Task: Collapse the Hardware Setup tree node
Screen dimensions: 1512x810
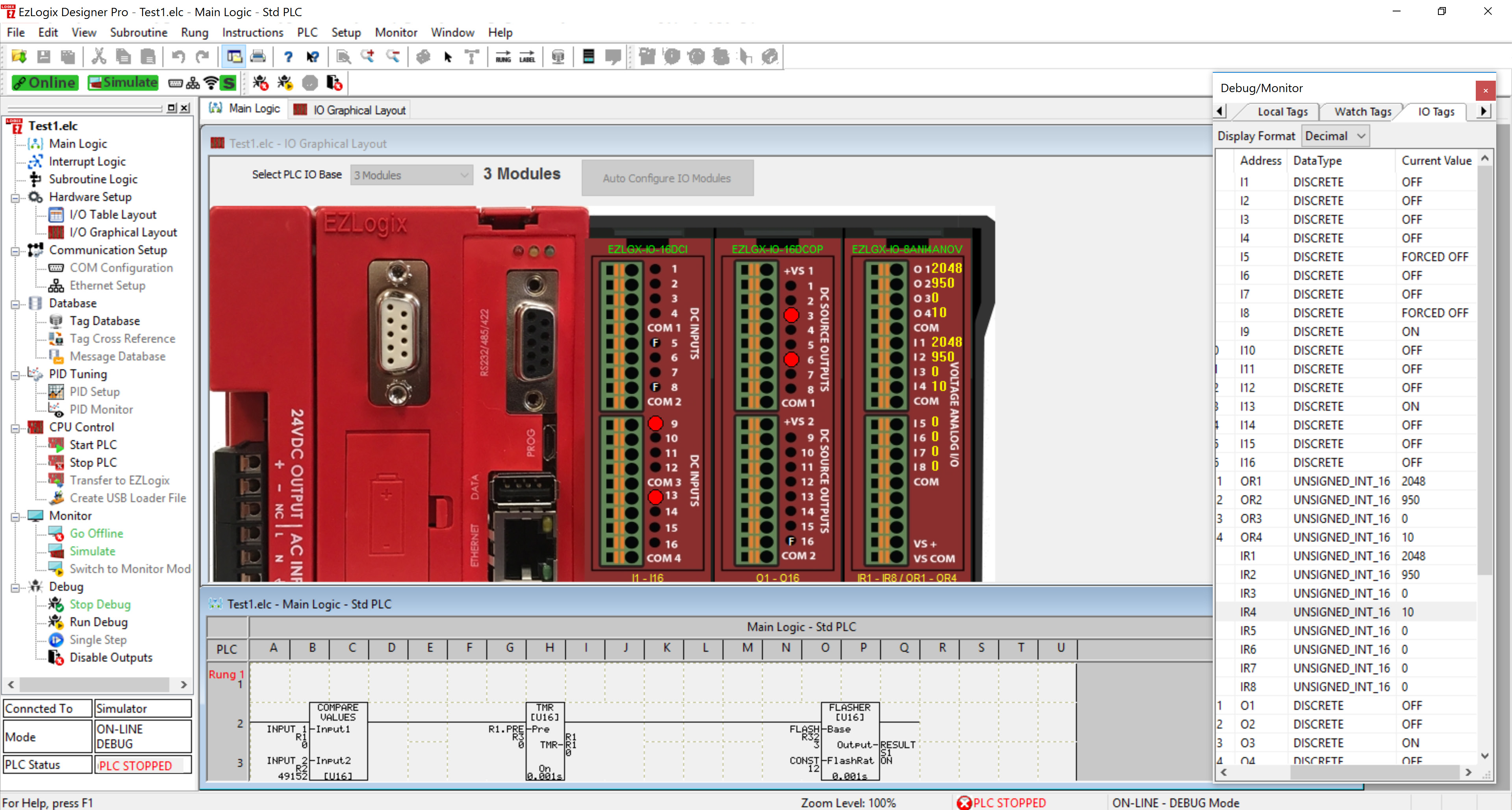Action: (15, 198)
